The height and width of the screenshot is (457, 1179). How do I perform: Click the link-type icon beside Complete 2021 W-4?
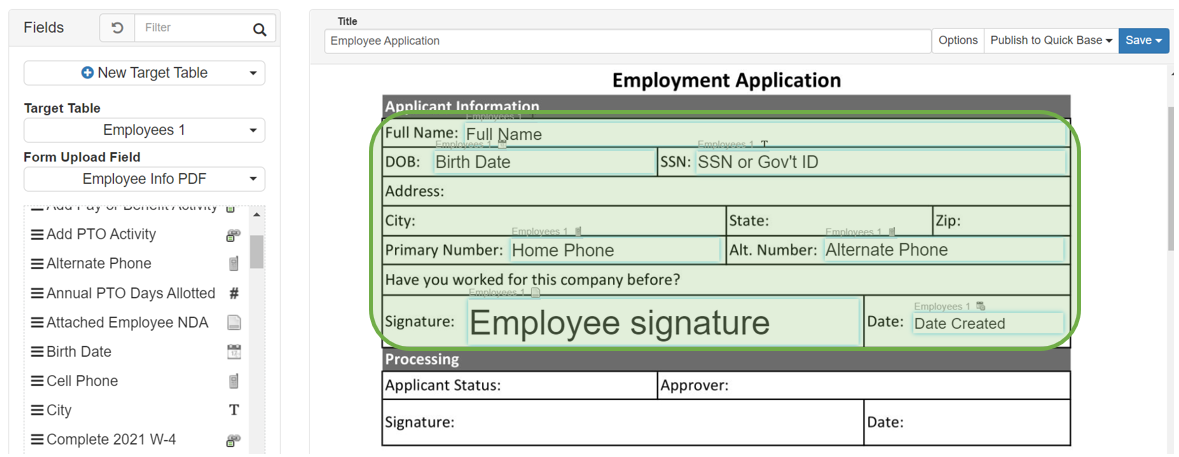click(x=234, y=440)
